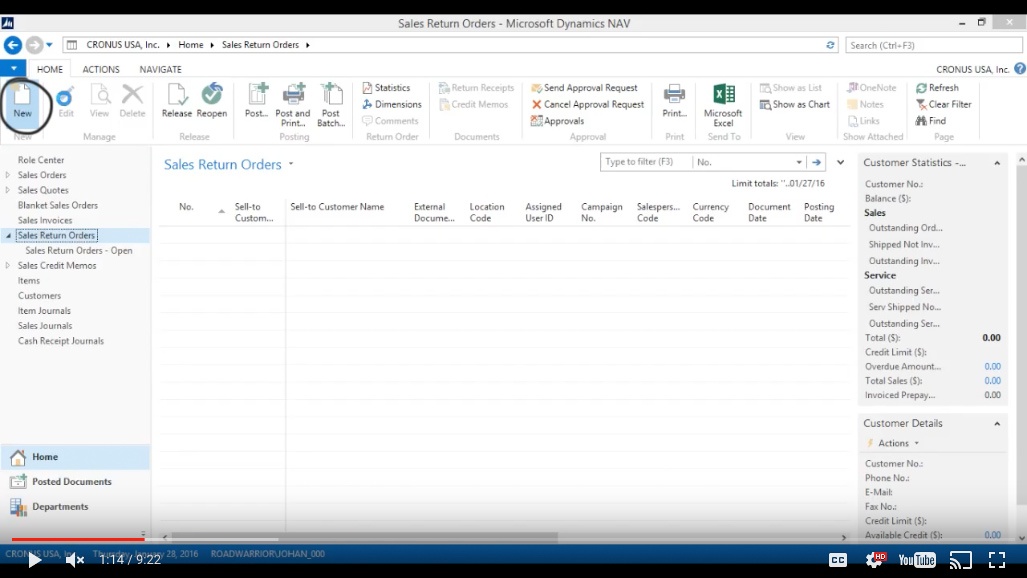The image size is (1027, 578).
Task: Open Statistics for return order
Action: point(386,88)
